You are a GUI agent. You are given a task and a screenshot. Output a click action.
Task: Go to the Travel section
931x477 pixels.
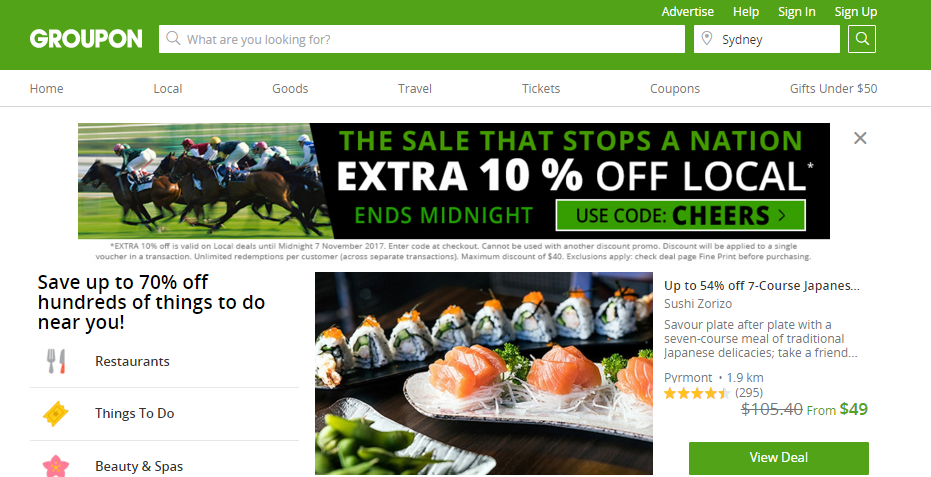coord(414,89)
